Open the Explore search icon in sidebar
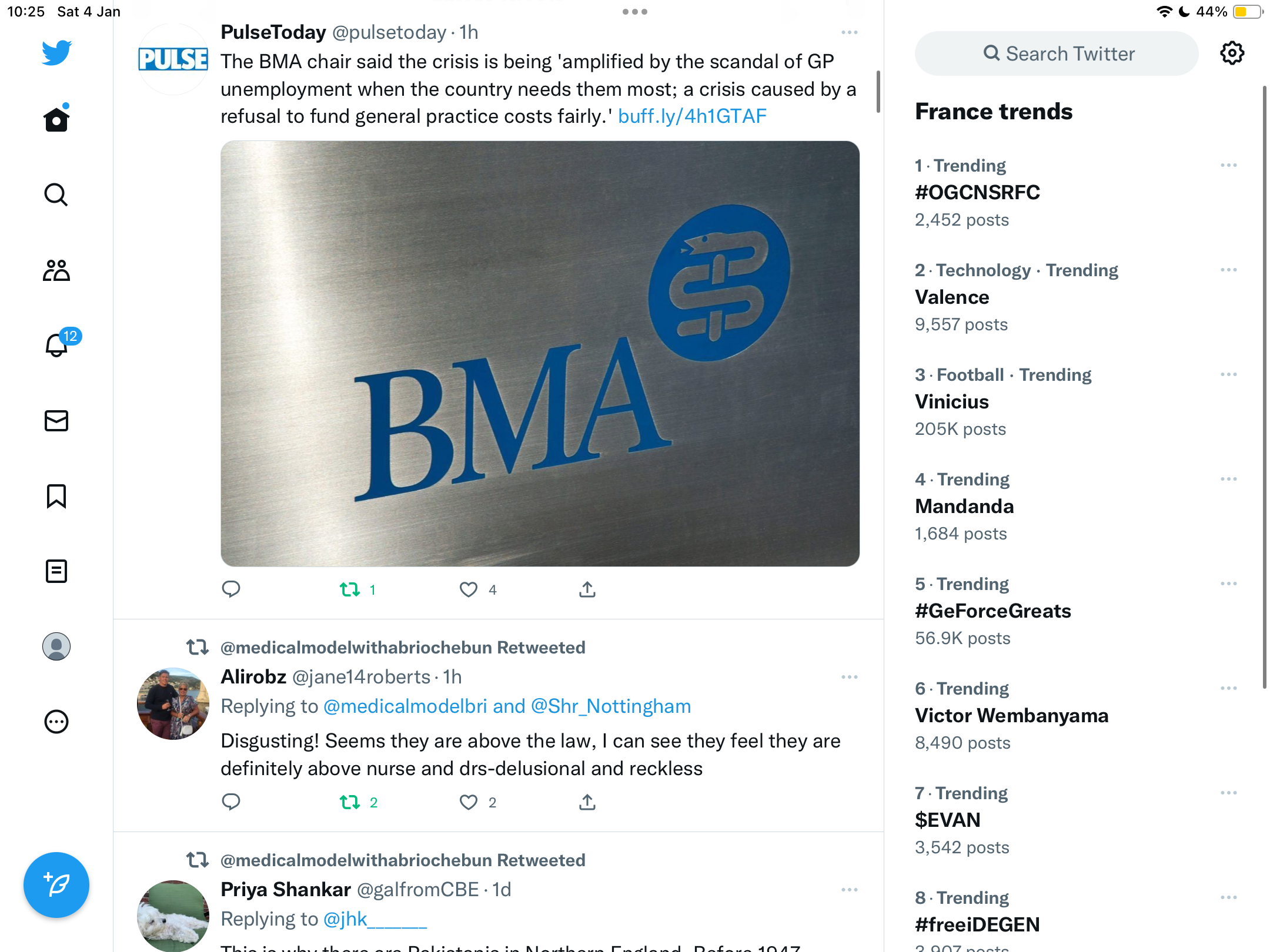 (x=56, y=195)
